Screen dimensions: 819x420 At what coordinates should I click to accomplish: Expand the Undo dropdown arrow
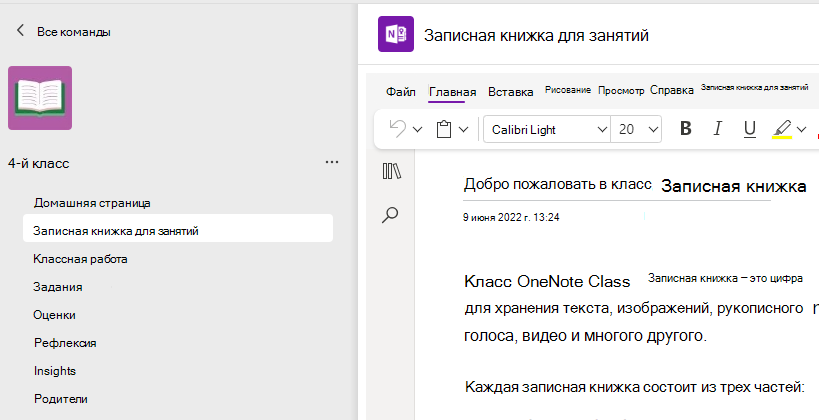(x=417, y=129)
